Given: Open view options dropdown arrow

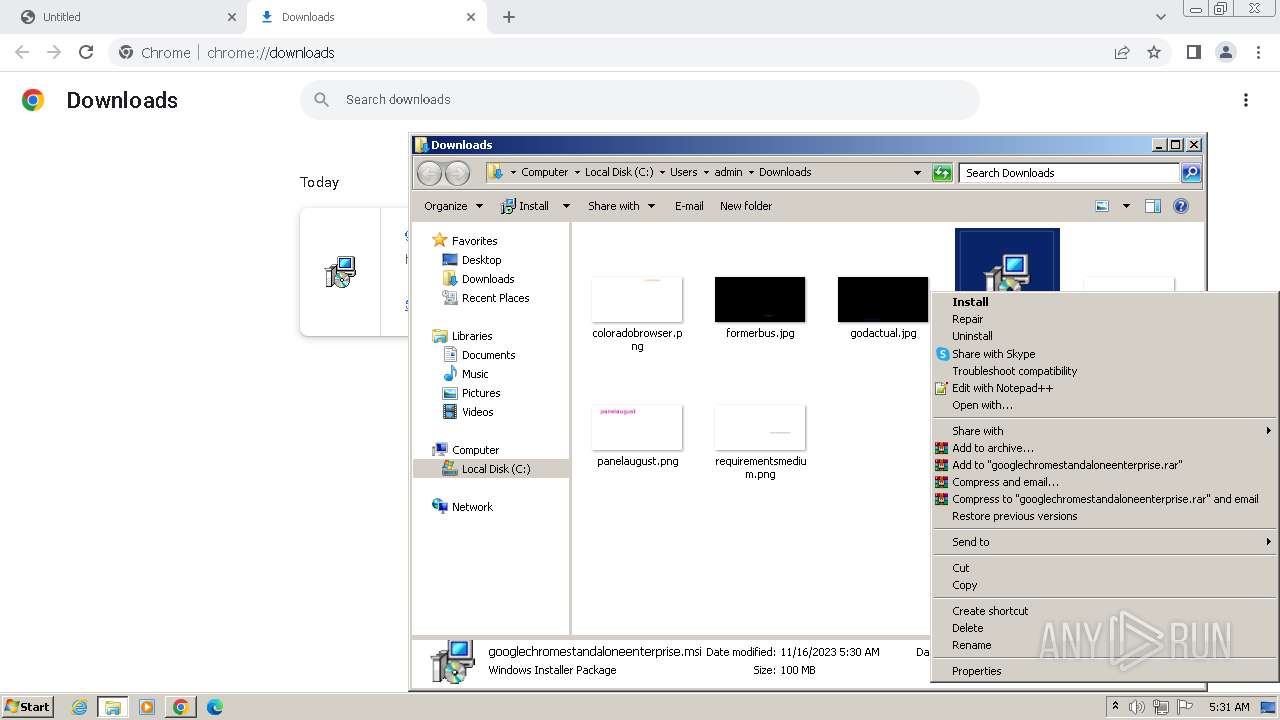Looking at the screenshot, I should tap(1126, 206).
